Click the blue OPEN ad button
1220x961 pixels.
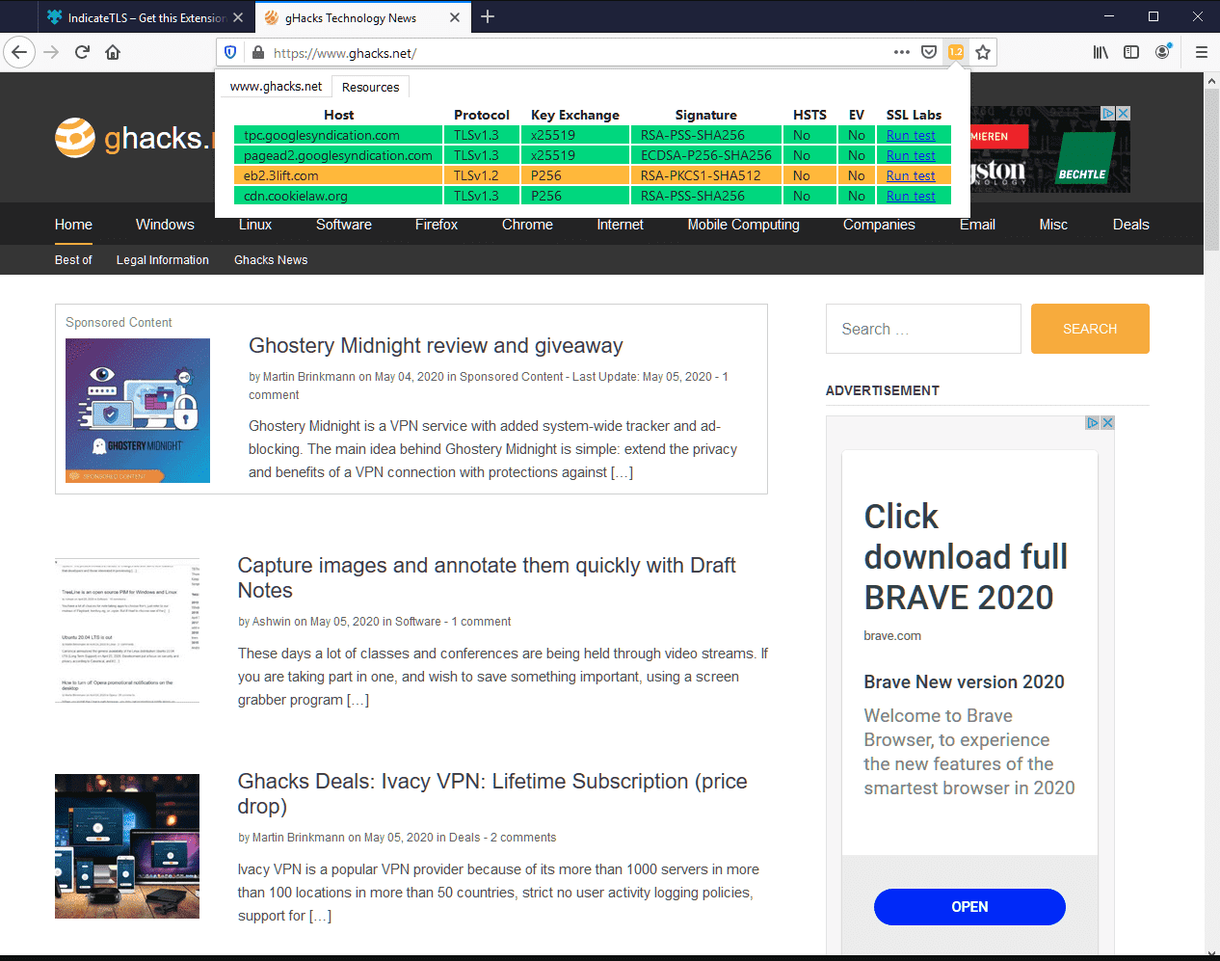[970, 907]
